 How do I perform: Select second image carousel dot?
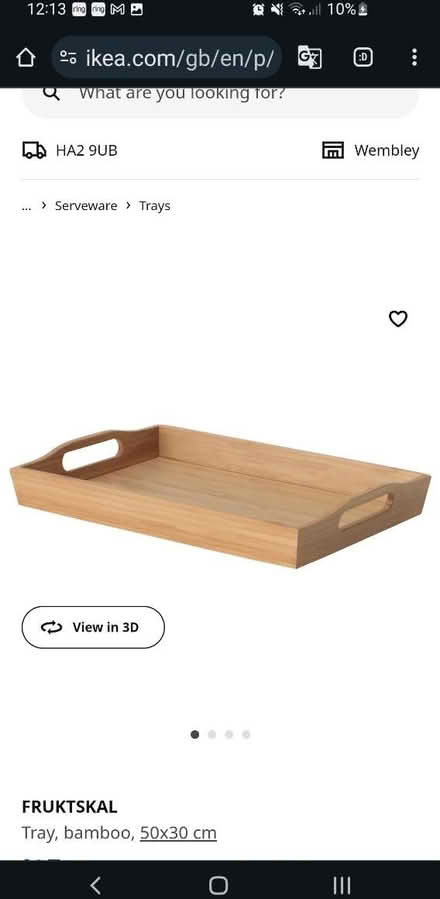(x=212, y=734)
